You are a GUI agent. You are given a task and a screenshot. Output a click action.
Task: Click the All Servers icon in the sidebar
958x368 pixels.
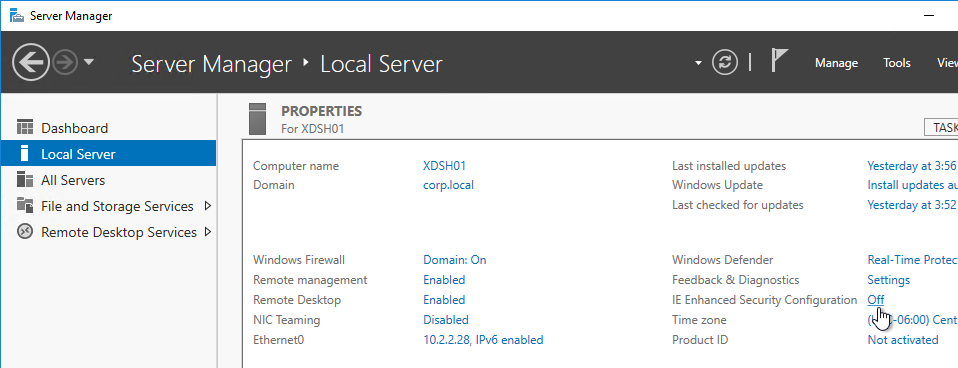click(24, 180)
